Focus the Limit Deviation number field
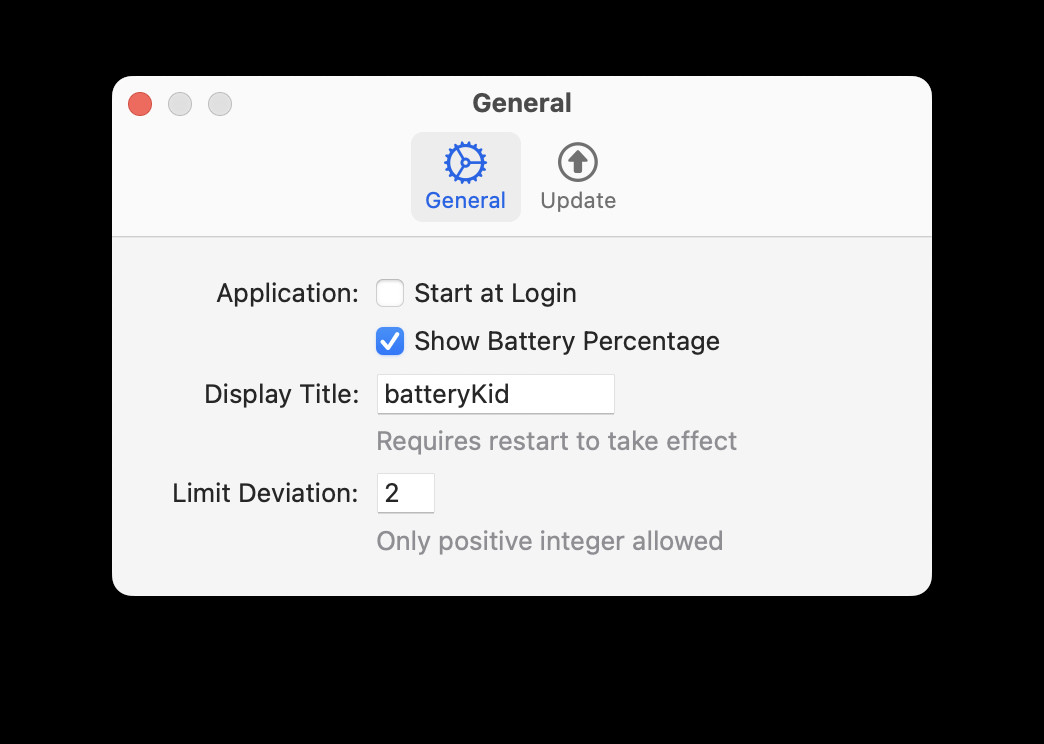This screenshot has height=744, width=1044. pyautogui.click(x=405, y=493)
